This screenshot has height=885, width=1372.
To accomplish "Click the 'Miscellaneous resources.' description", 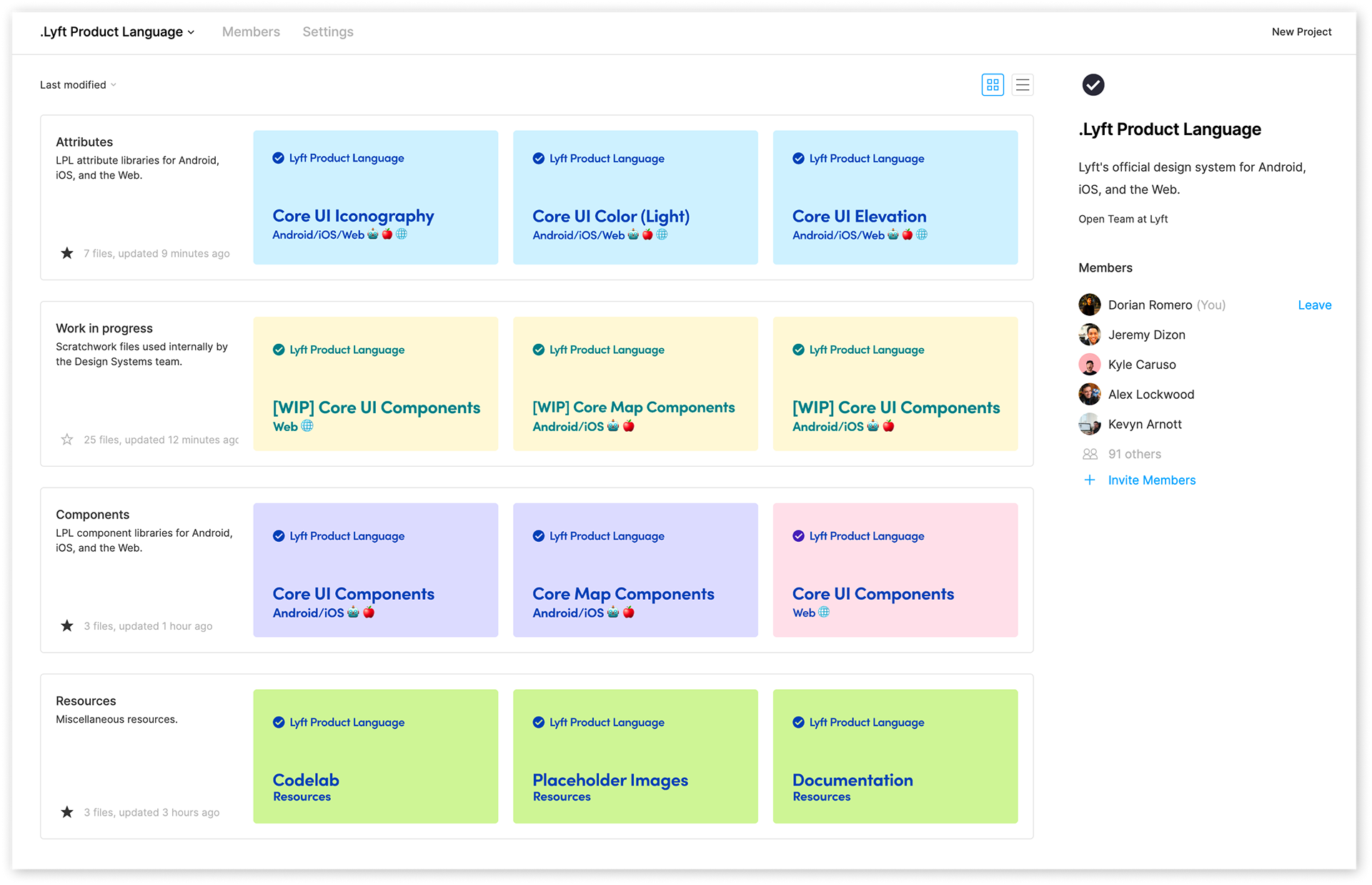I will tap(116, 719).
